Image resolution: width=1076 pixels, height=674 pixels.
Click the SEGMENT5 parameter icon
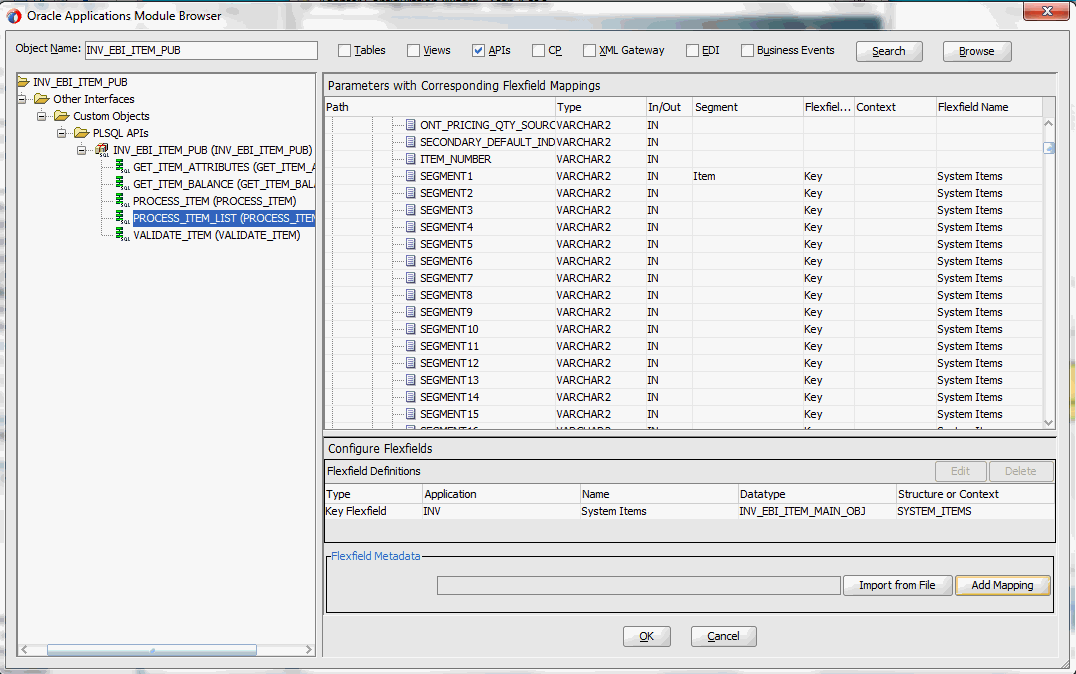pos(410,244)
